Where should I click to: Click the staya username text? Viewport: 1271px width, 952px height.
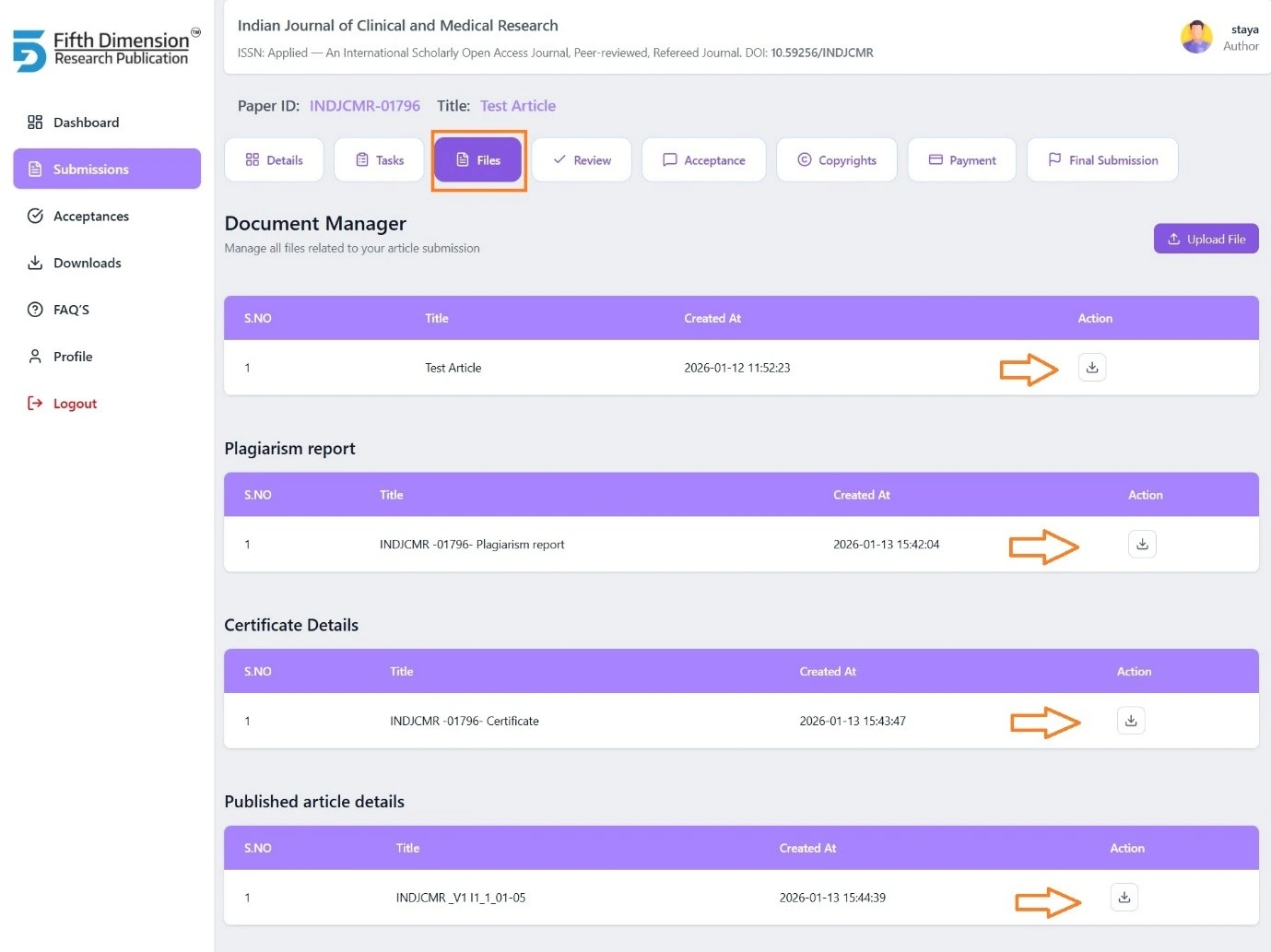point(1245,29)
